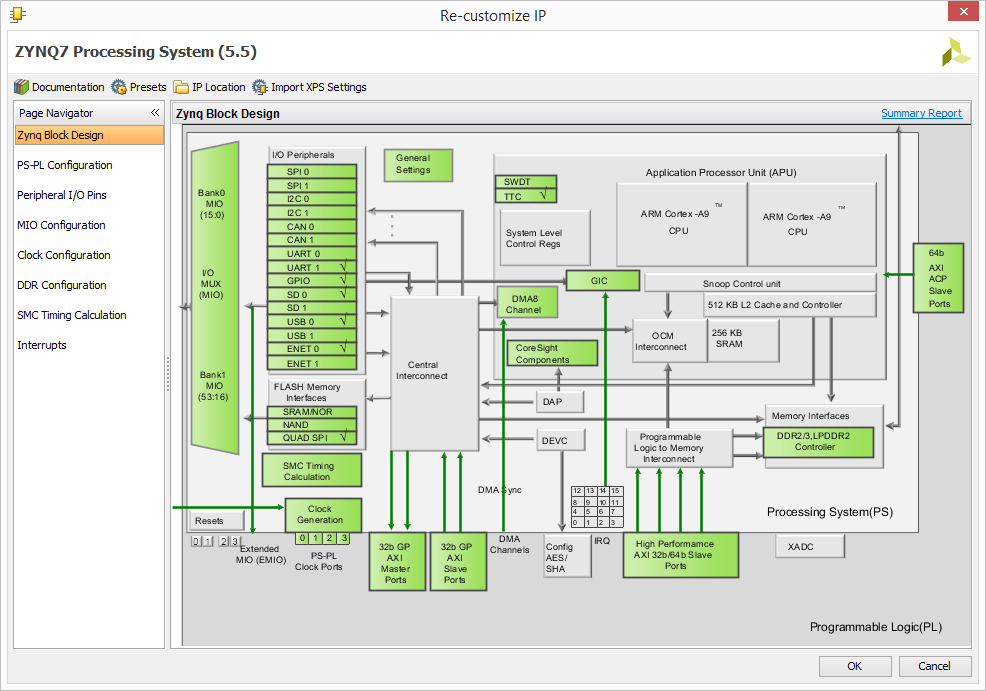Close the Re-customize IP dialog
Viewport: 986px width, 691px height.
click(963, 11)
